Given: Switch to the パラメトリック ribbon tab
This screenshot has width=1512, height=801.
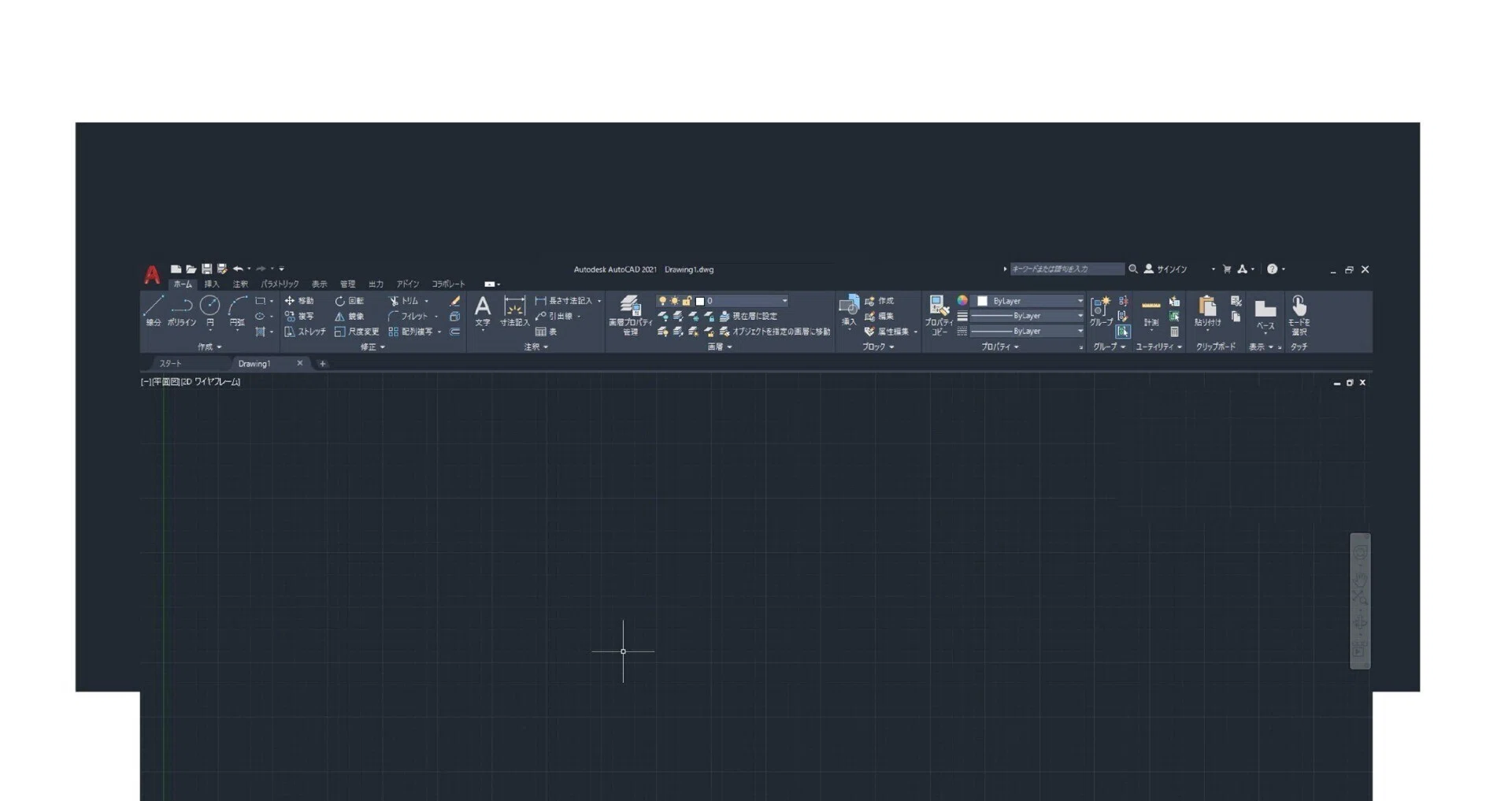Looking at the screenshot, I should click(x=280, y=284).
